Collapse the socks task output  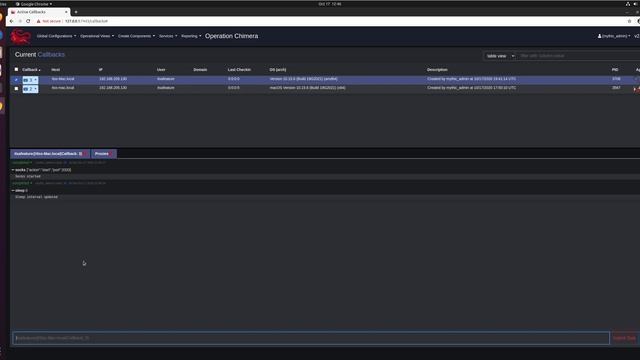point(13,170)
